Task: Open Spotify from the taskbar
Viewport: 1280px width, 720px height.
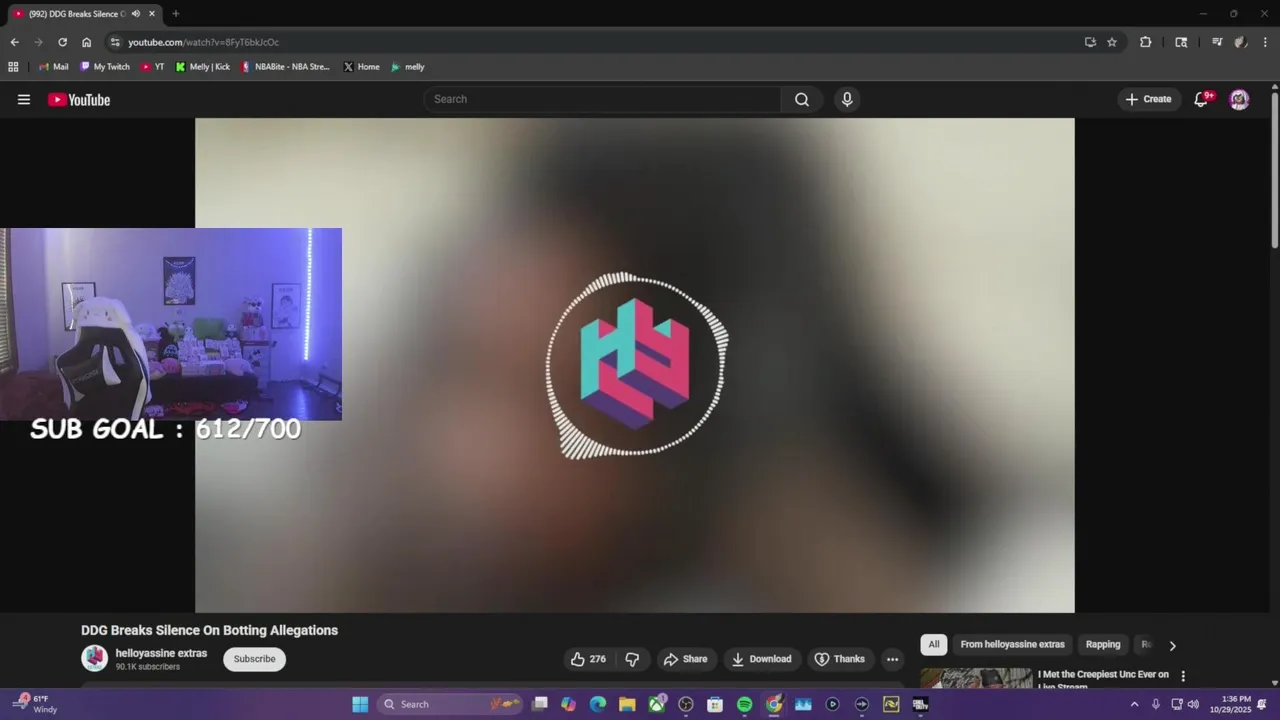Action: [744, 704]
